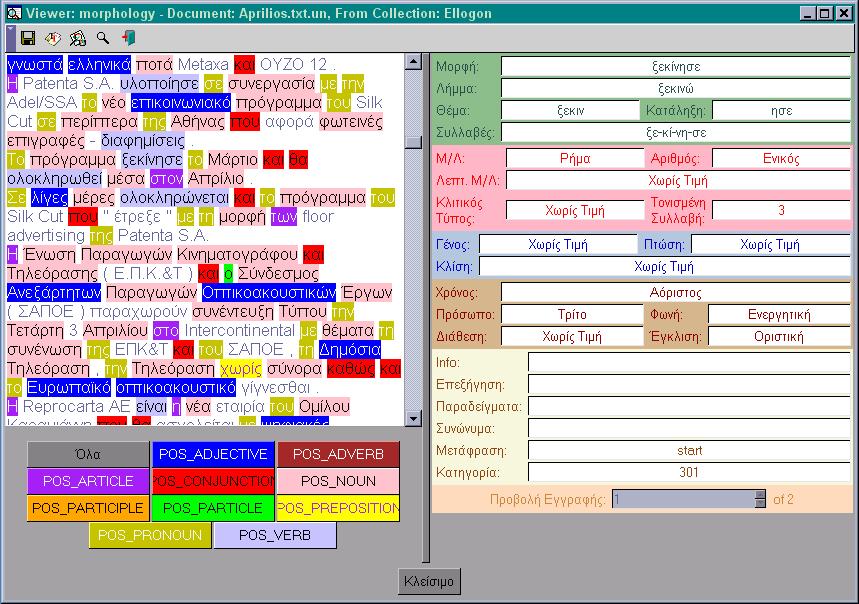Image resolution: width=859 pixels, height=604 pixels.
Task: Click the colour palette brush icon
Action: 78,38
